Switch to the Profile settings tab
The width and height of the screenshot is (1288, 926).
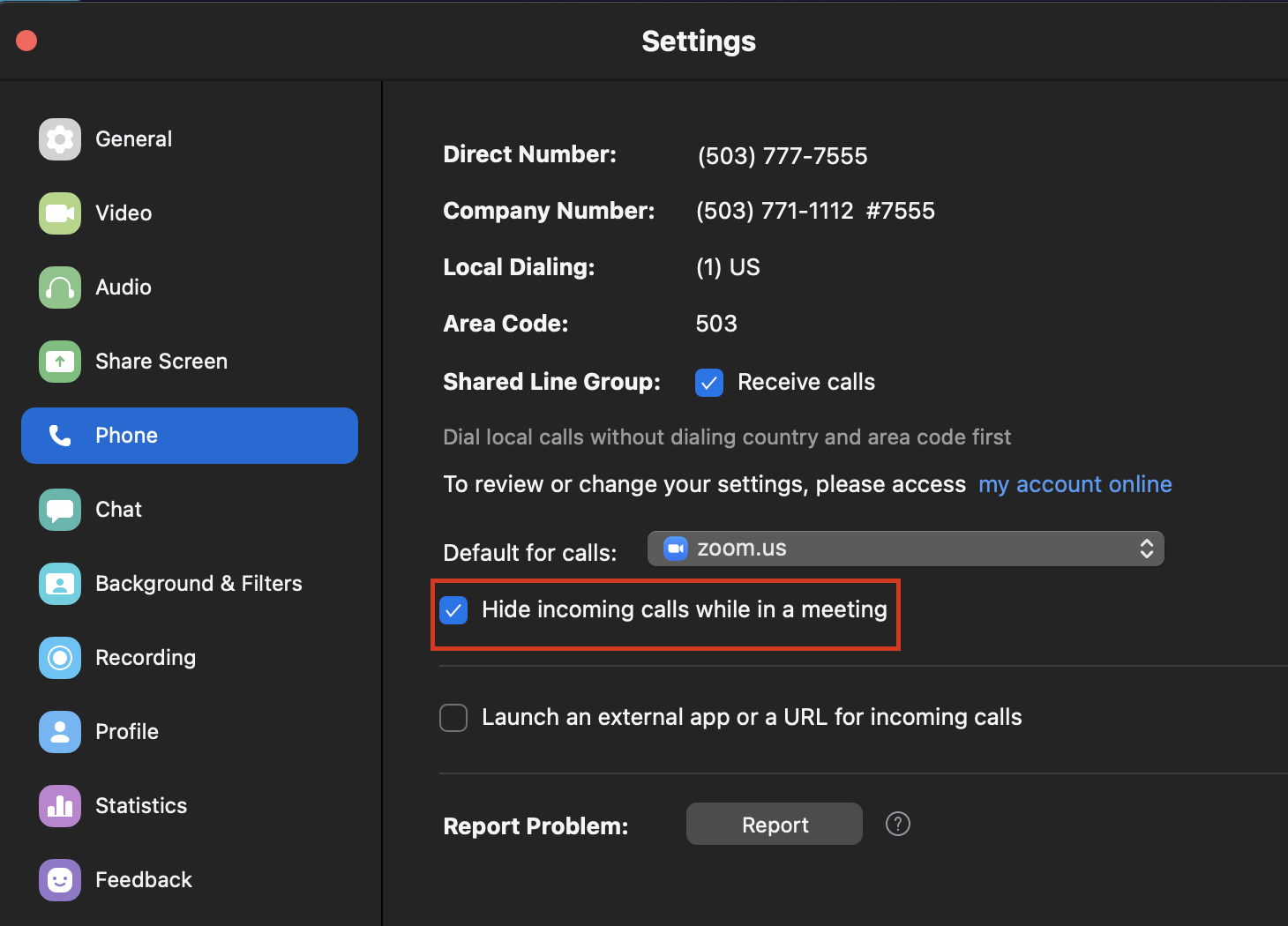(x=127, y=732)
